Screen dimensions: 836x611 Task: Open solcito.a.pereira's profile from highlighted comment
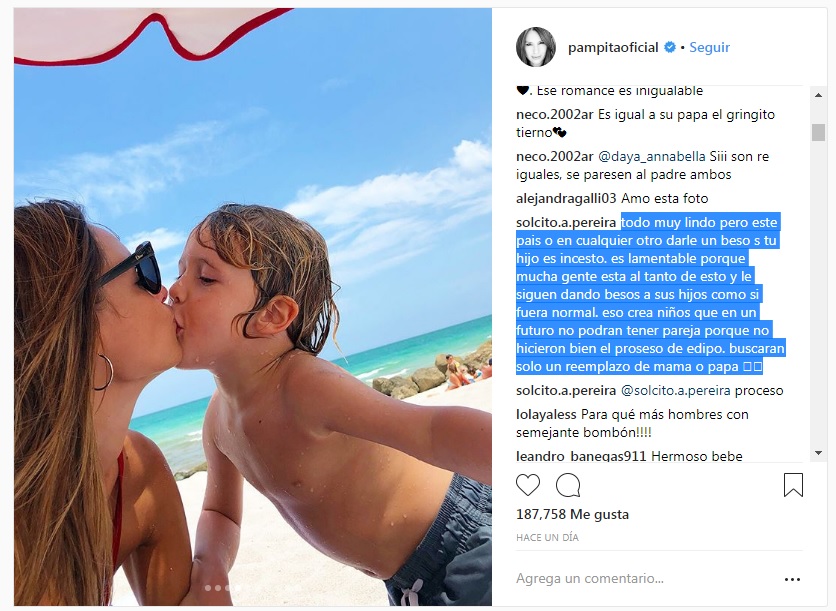566,222
